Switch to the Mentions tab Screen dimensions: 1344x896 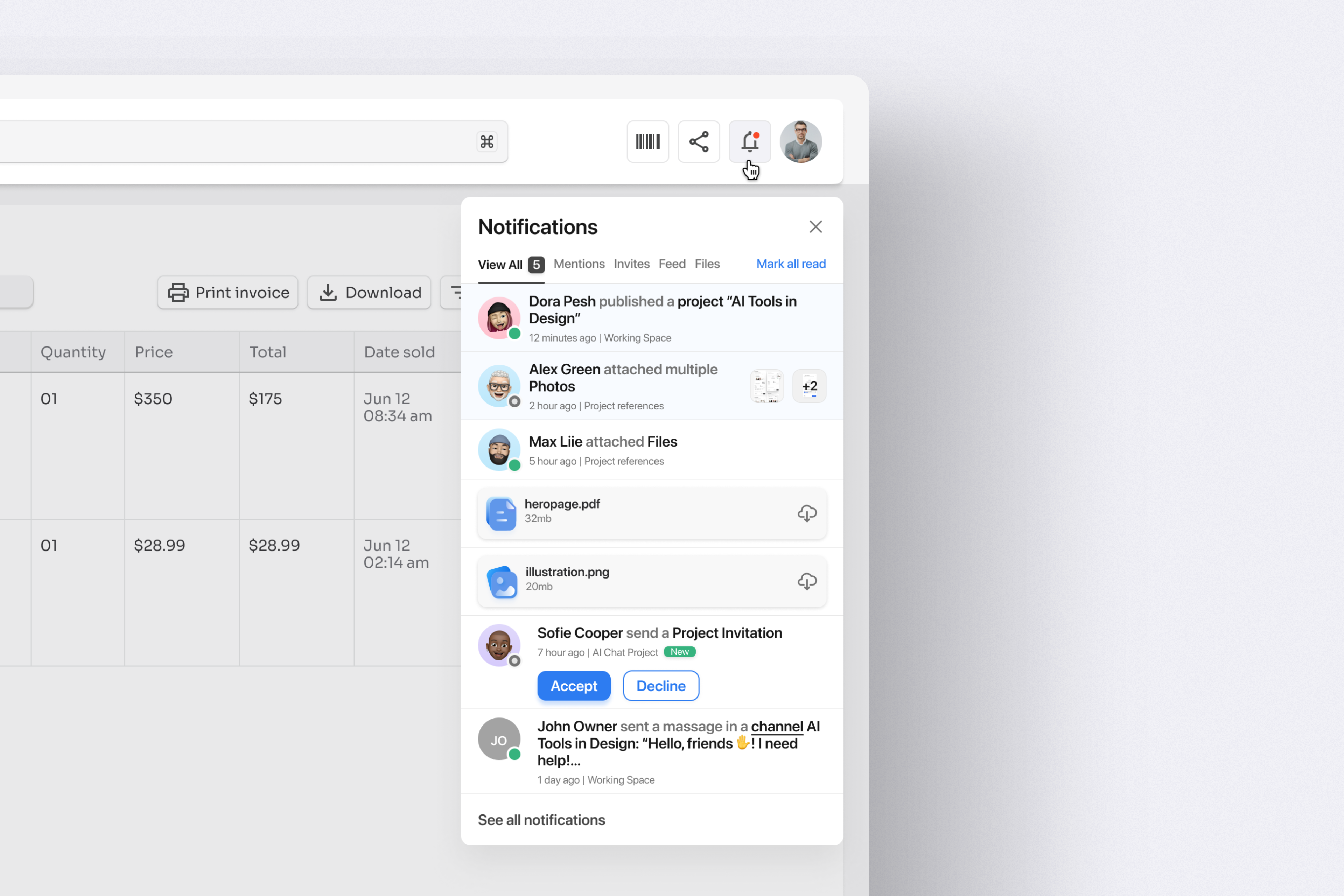(x=579, y=264)
